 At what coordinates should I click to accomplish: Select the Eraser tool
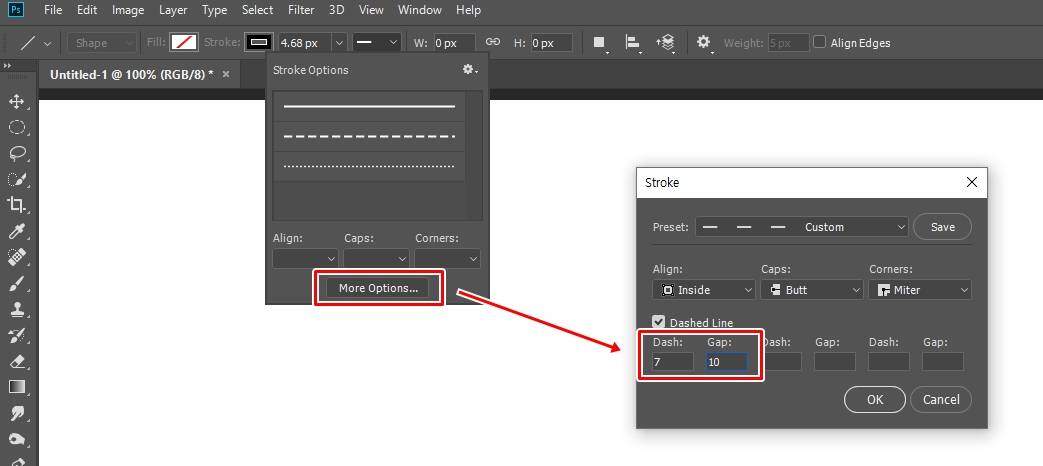tap(17, 361)
